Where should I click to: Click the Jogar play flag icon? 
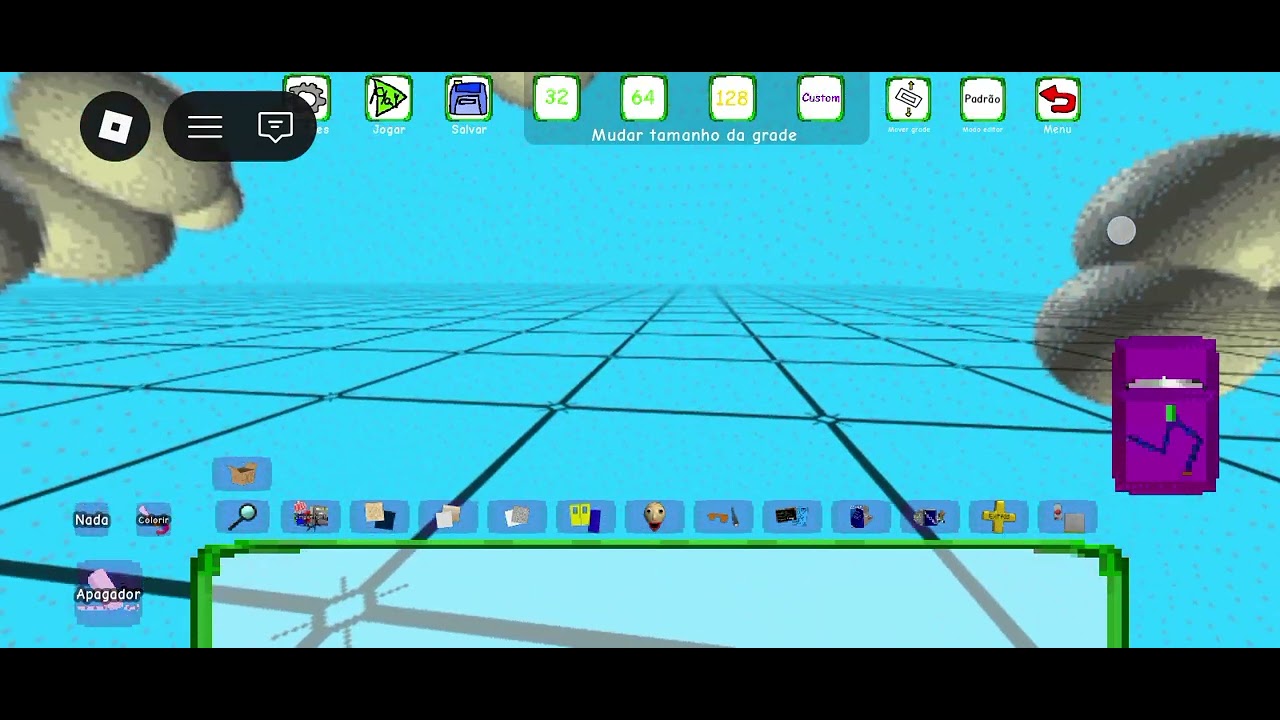click(388, 98)
